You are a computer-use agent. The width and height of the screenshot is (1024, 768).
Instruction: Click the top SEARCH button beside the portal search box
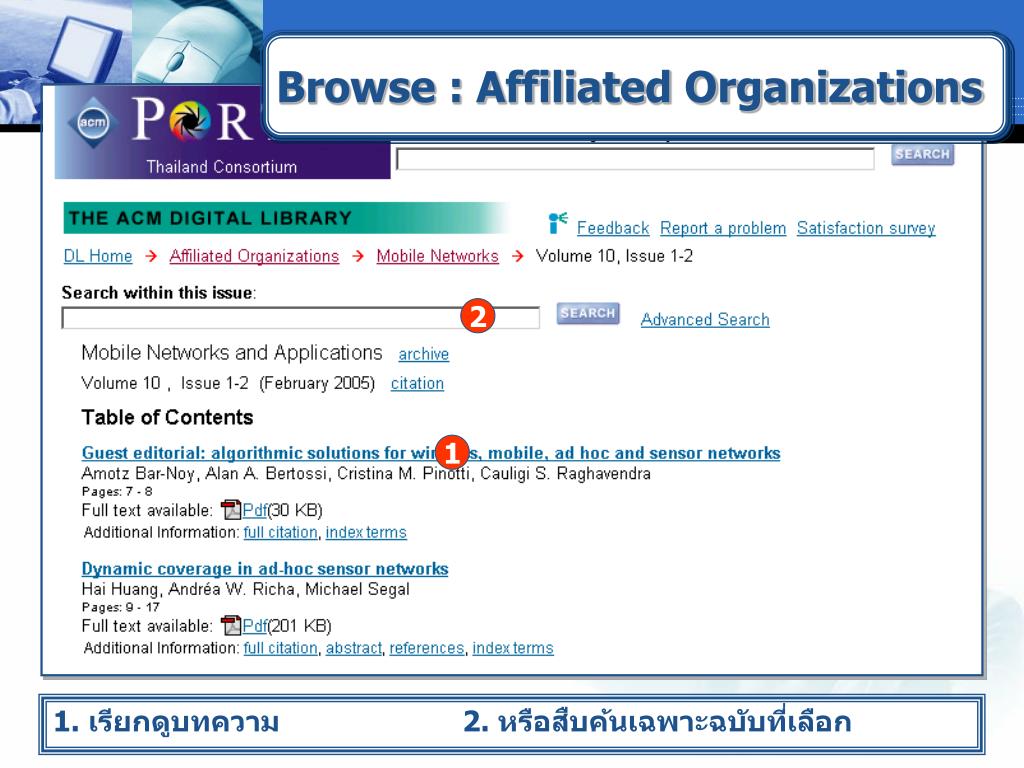pos(922,154)
